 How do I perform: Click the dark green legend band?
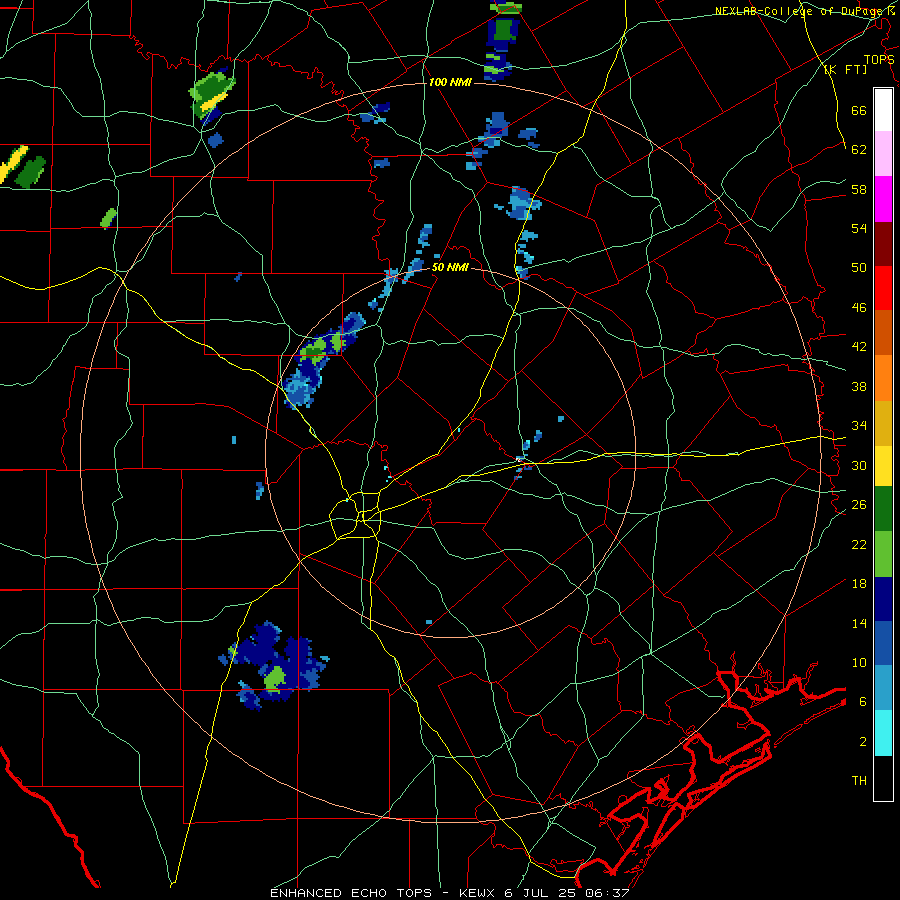[x=883, y=509]
